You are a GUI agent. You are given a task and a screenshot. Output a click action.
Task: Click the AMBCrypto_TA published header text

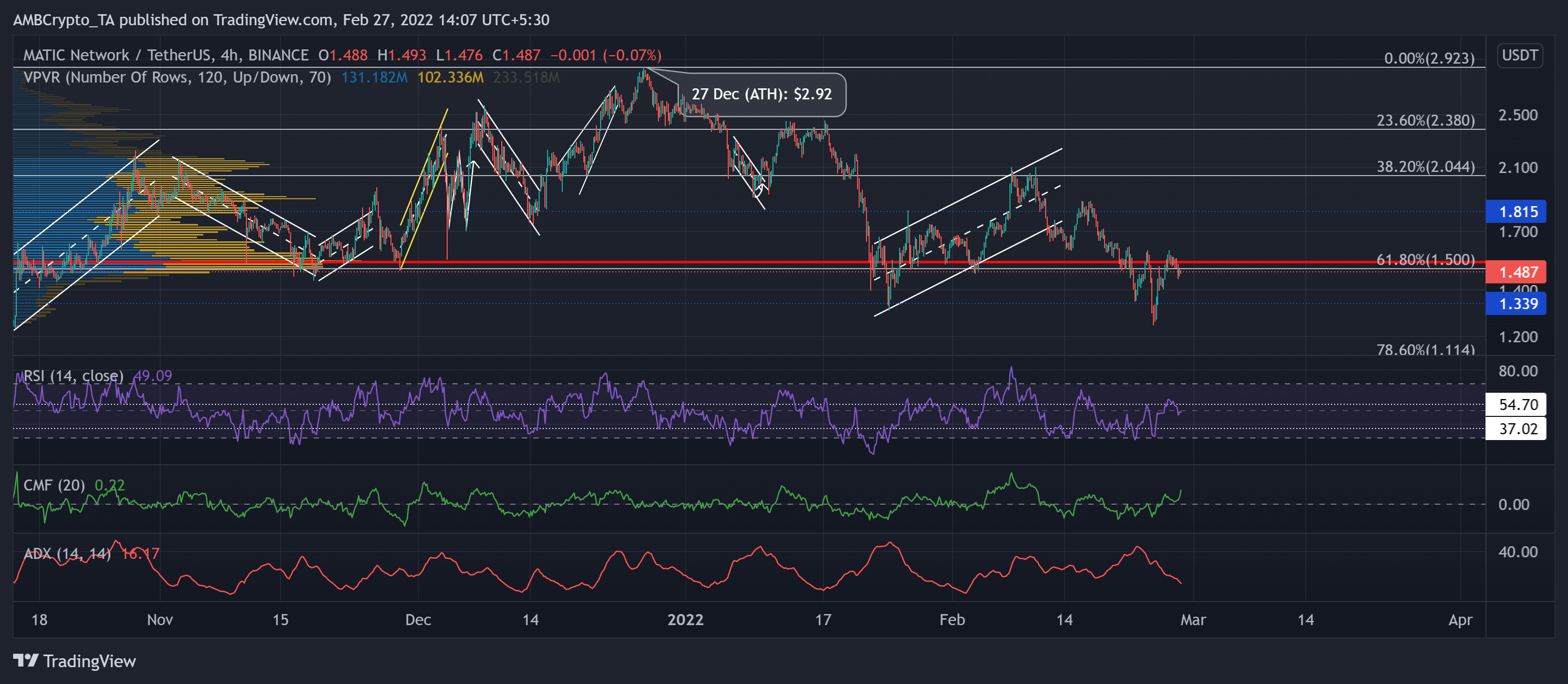coord(281,20)
